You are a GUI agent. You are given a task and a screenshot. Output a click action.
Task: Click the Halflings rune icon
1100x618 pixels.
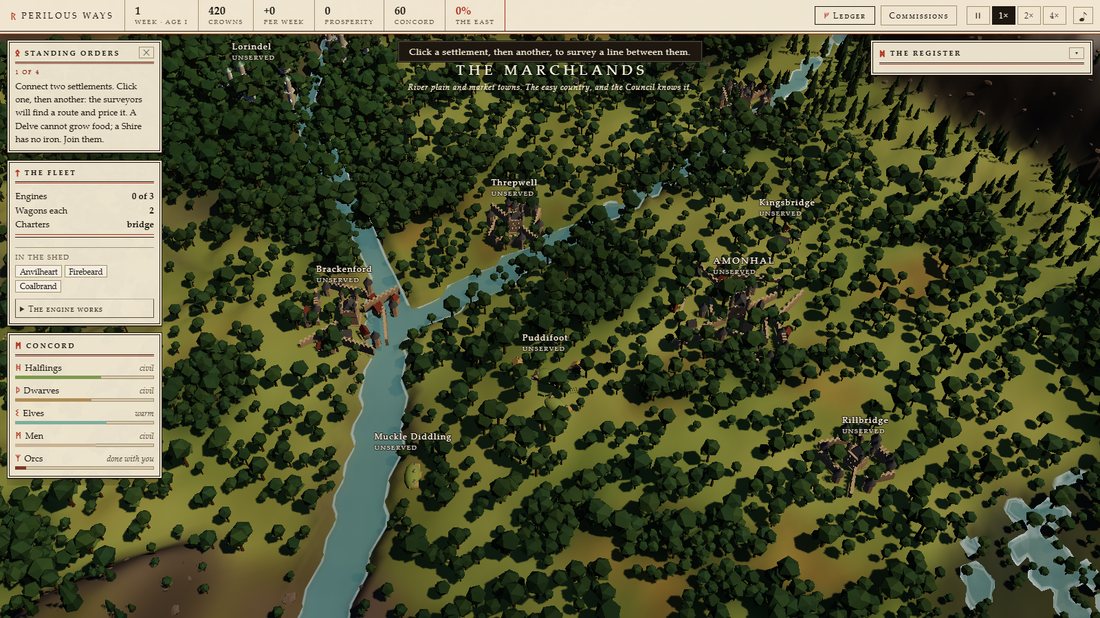(18, 368)
